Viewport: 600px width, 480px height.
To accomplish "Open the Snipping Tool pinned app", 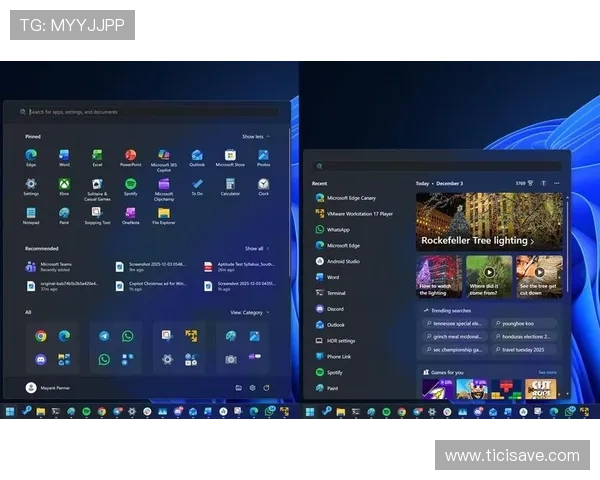I will click(97, 216).
